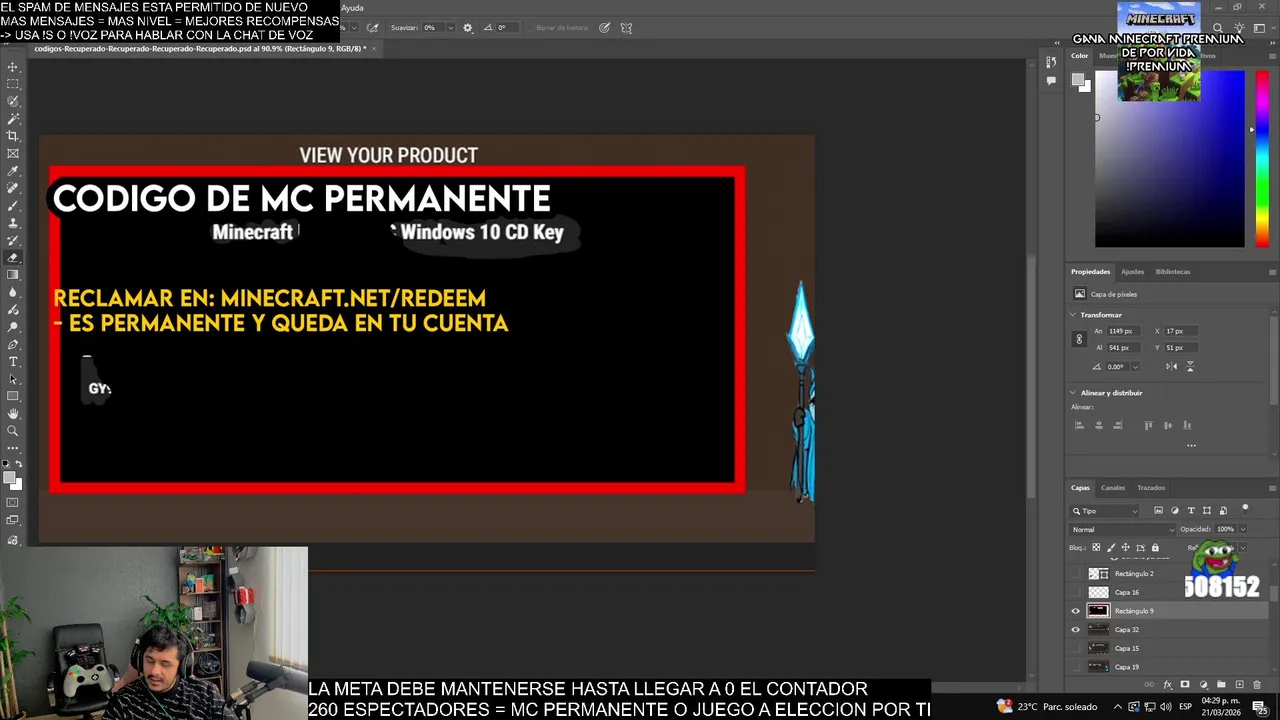Viewport: 1280px width, 720px height.
Task: Select the Eyedropper tool
Action: tap(13, 171)
